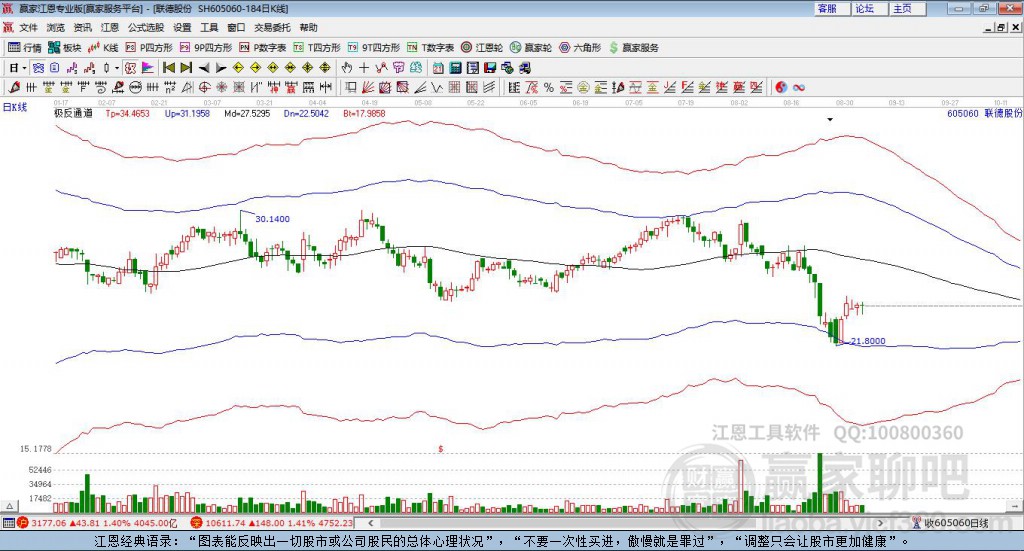Click the Tp=34.4653 value
Screen dimensions: 1024x551
click(127, 113)
